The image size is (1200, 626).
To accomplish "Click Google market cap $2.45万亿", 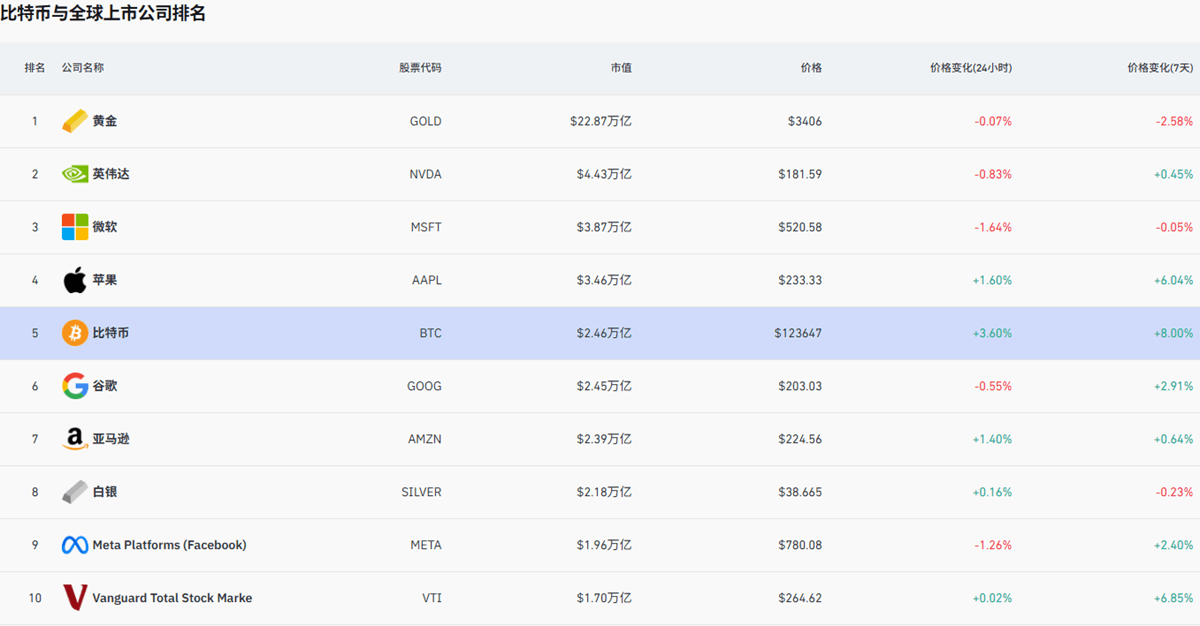I will tap(604, 386).
